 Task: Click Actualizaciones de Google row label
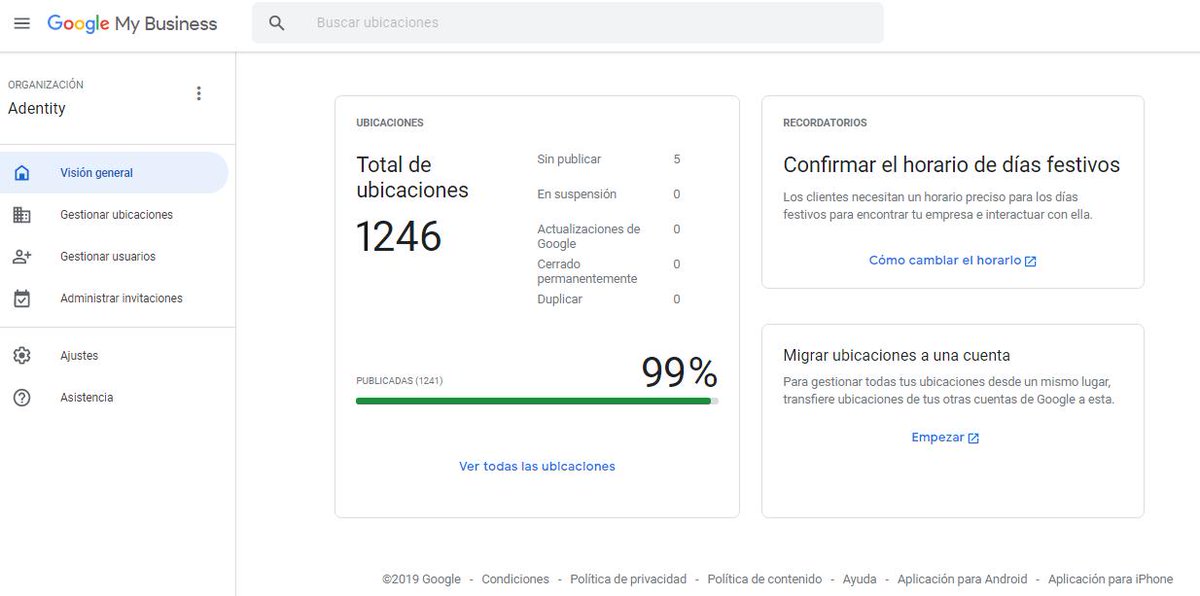tap(589, 236)
